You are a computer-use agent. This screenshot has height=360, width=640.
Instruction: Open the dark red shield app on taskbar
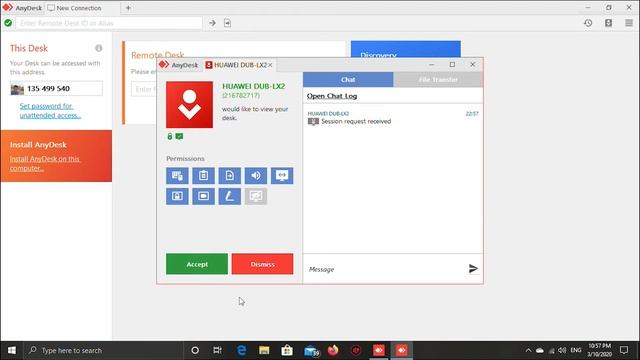(356, 350)
